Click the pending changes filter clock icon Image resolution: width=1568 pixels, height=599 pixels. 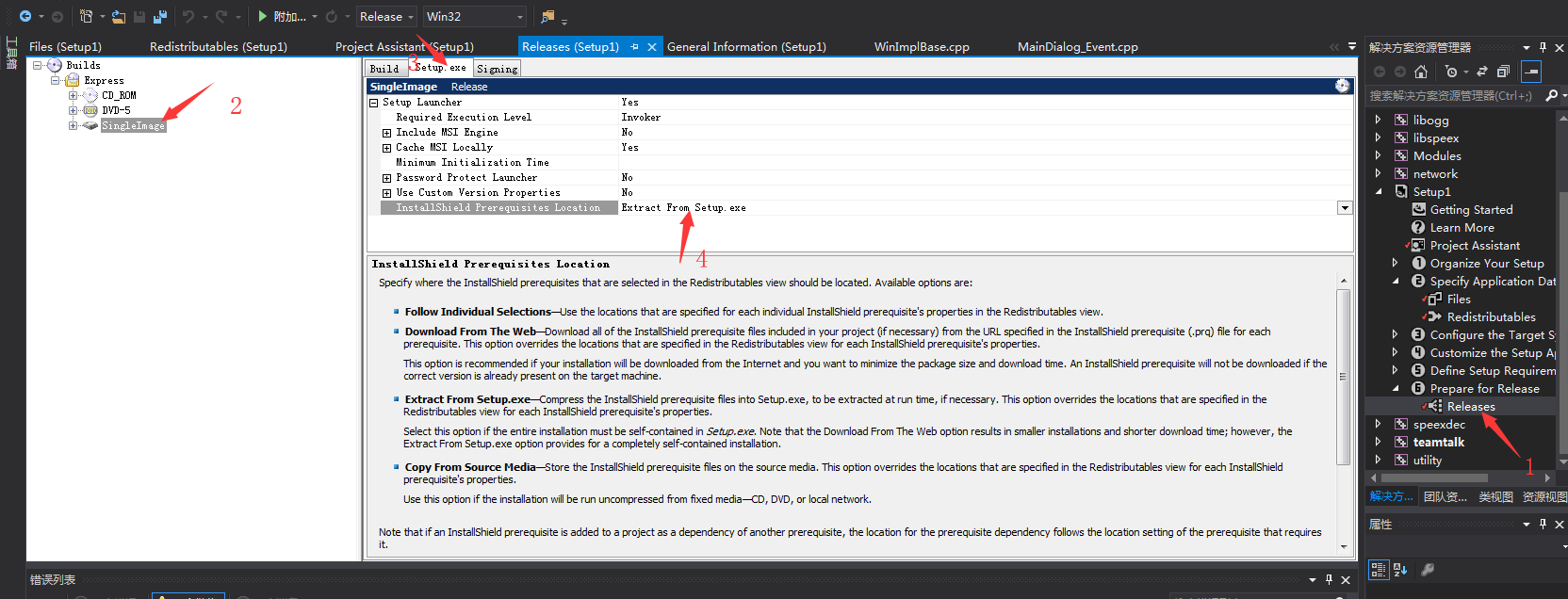pos(1451,72)
